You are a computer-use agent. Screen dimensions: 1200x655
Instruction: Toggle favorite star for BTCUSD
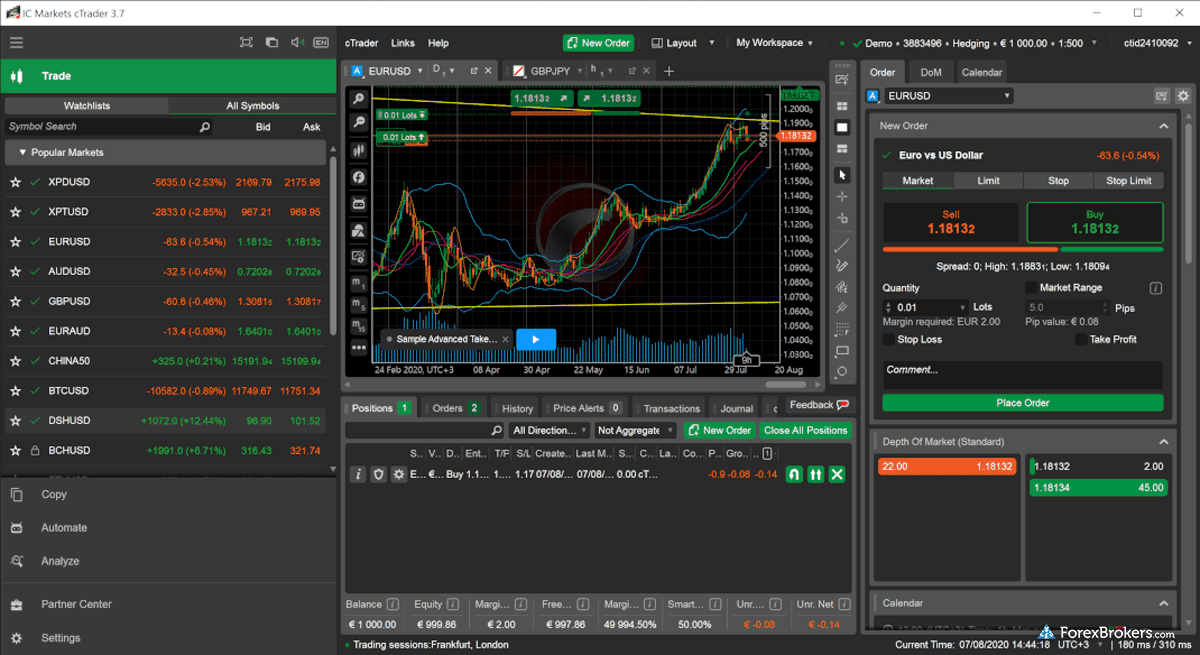[15, 391]
